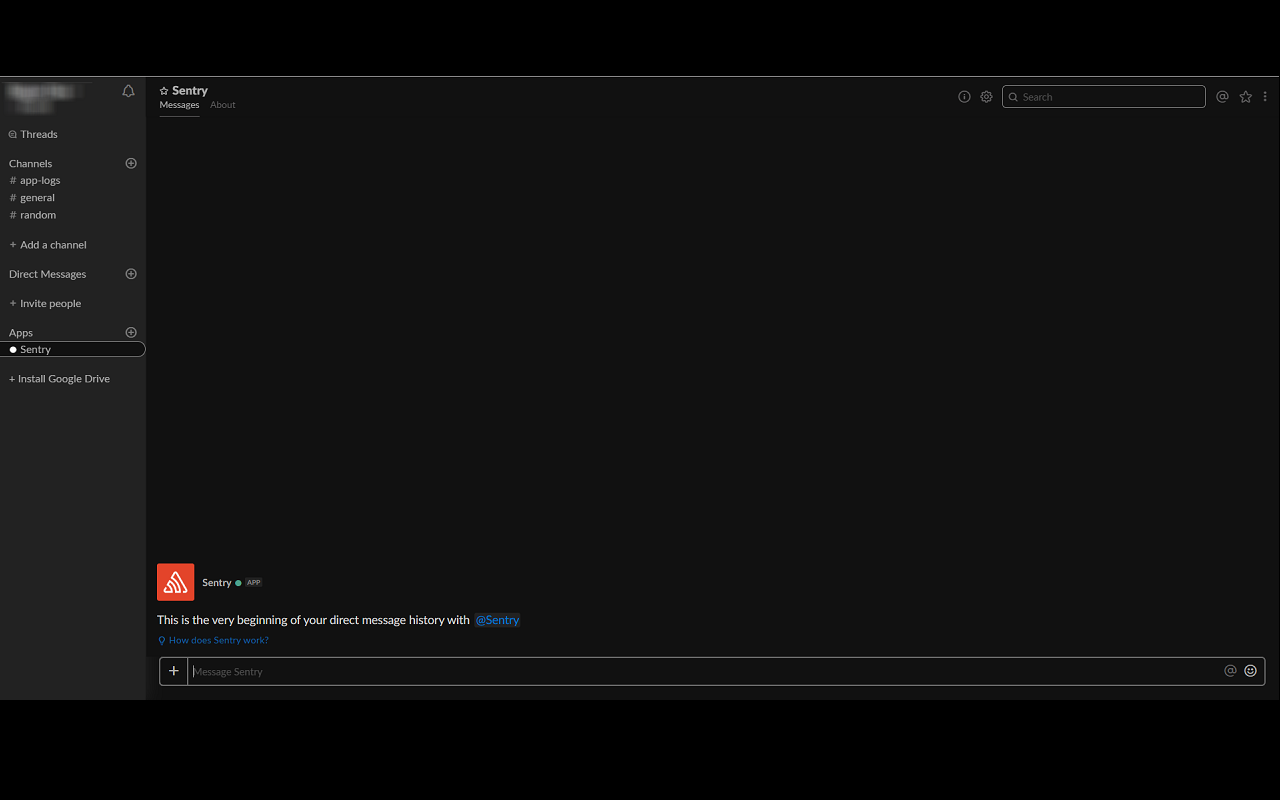
Task: Switch to the About tab
Action: [x=223, y=105]
